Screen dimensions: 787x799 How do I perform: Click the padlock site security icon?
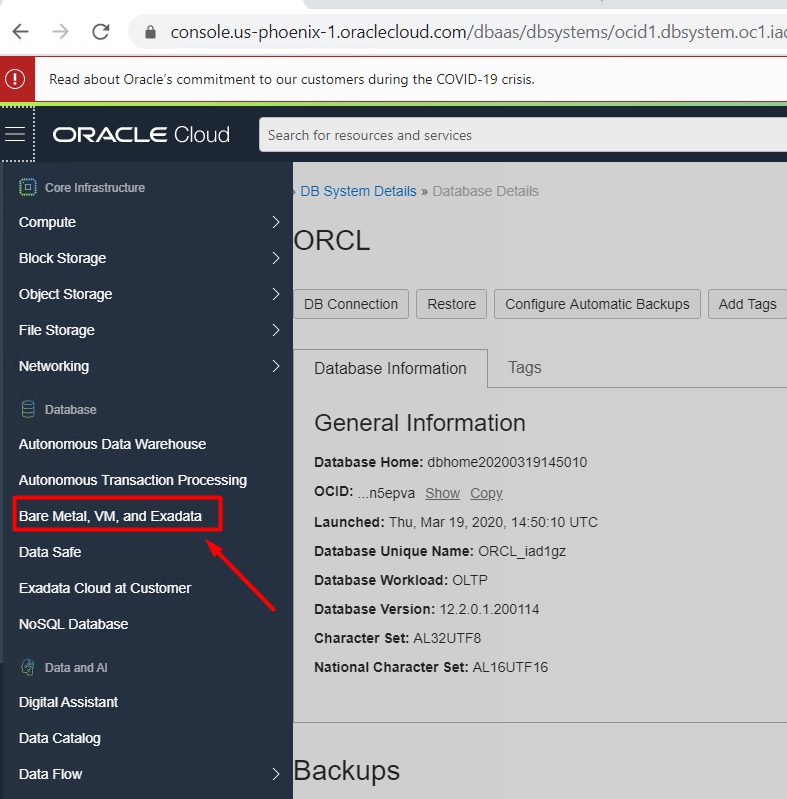click(150, 33)
